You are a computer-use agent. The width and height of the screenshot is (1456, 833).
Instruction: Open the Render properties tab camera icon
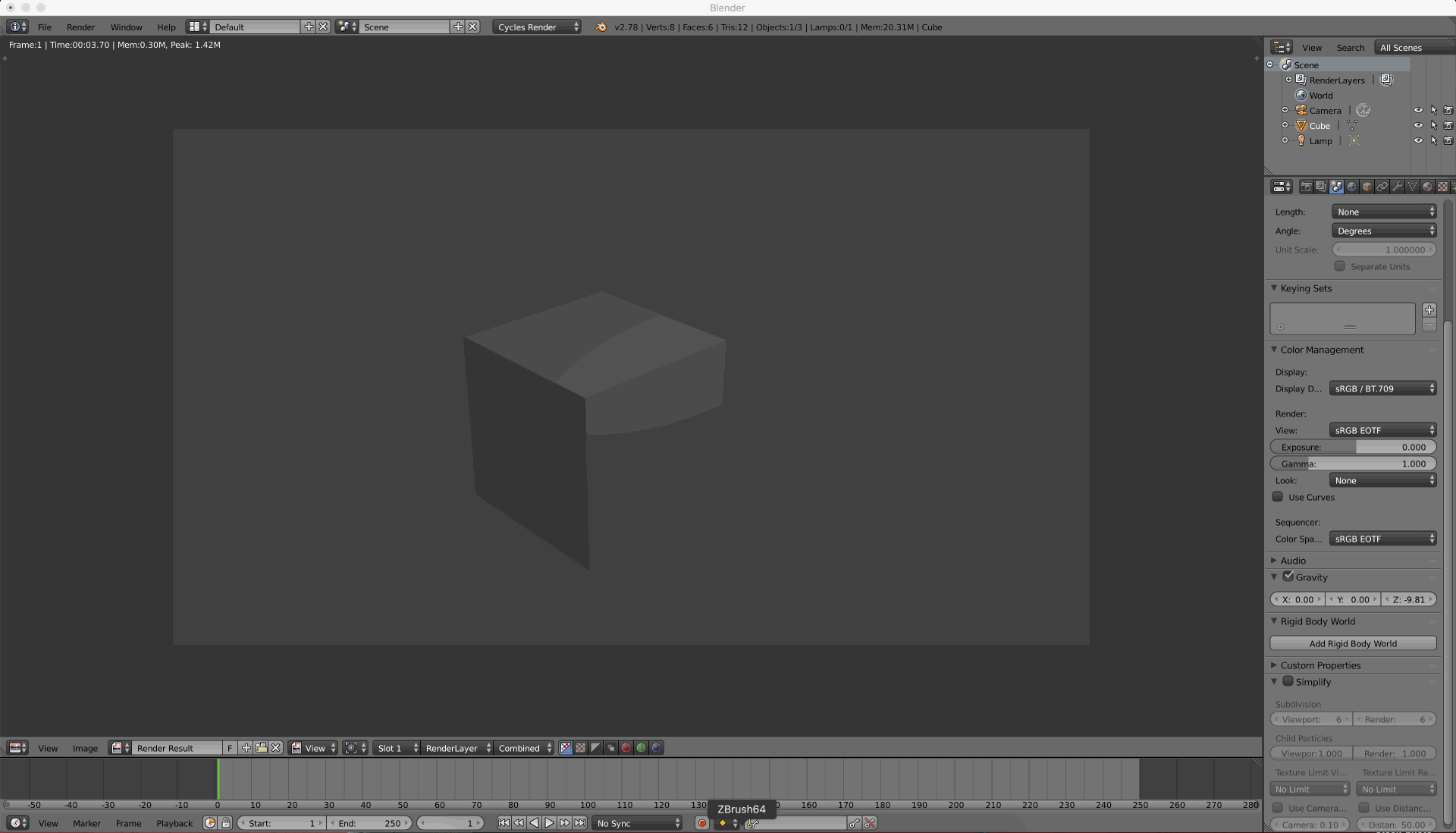1306,187
